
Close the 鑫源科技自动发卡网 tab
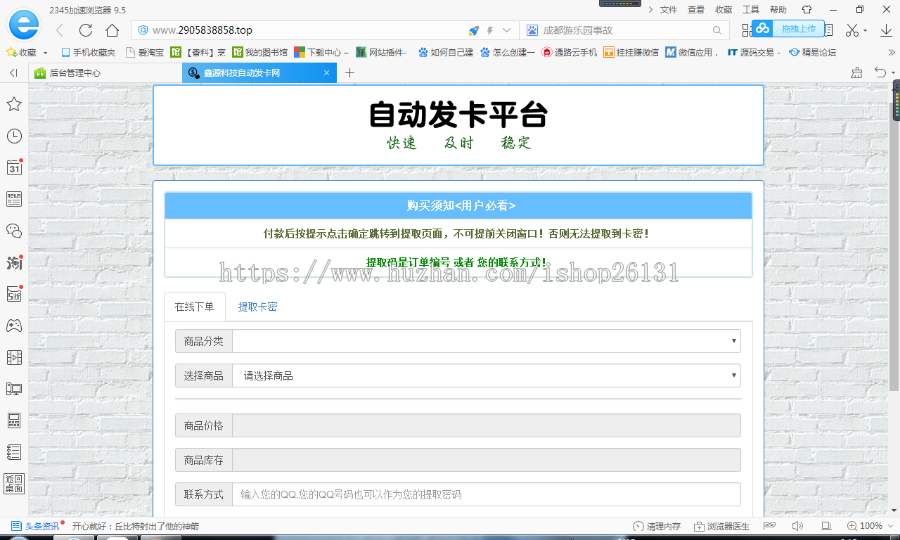(326, 73)
